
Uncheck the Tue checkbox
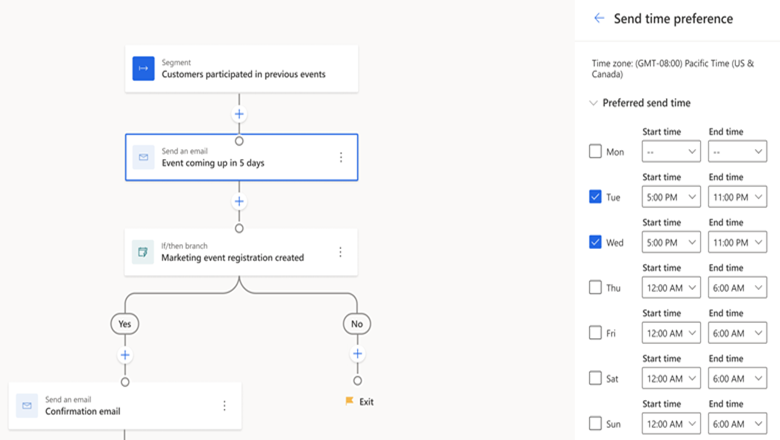[595, 197]
